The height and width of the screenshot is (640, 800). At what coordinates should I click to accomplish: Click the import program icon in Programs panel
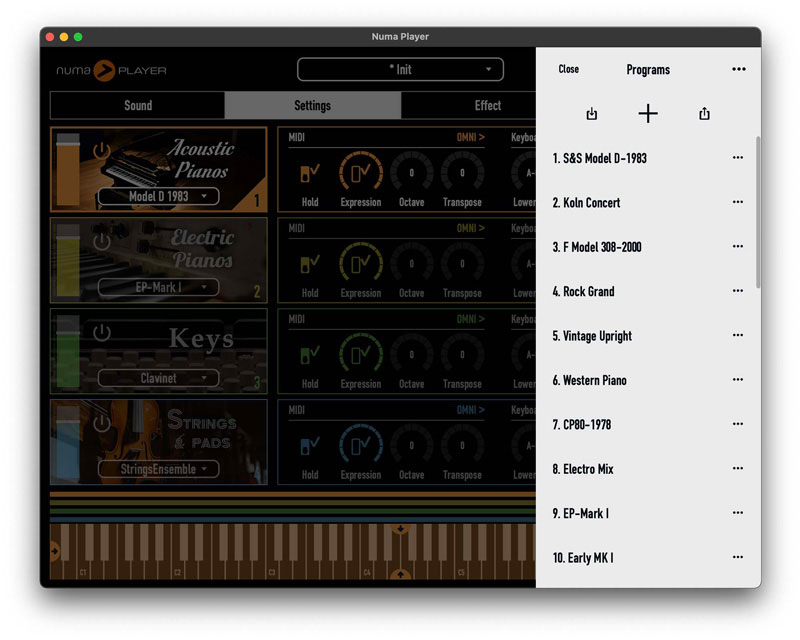click(x=591, y=114)
